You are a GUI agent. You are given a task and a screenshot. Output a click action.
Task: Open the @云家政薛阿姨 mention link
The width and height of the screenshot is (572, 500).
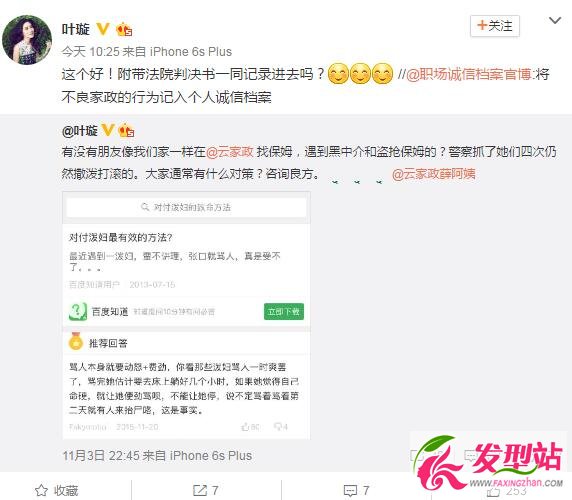[434, 174]
